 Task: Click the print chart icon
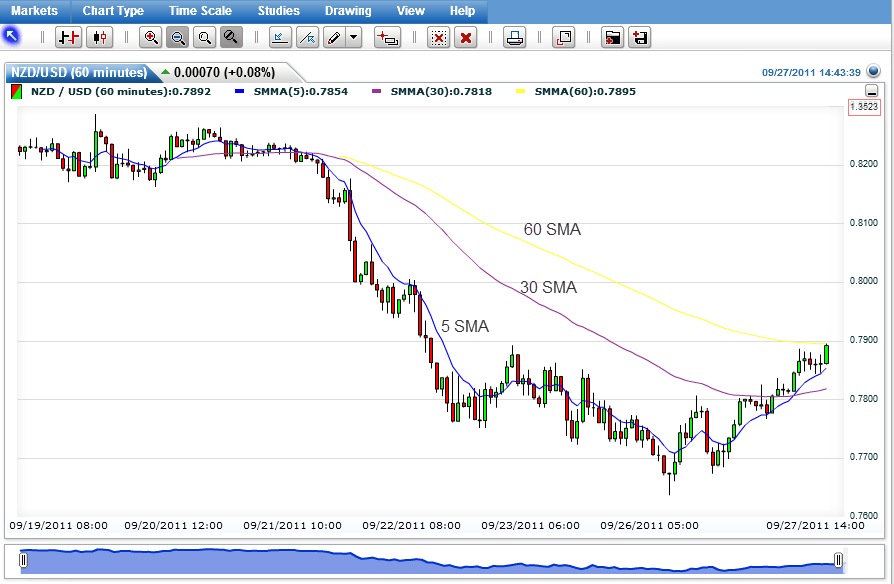click(x=514, y=38)
